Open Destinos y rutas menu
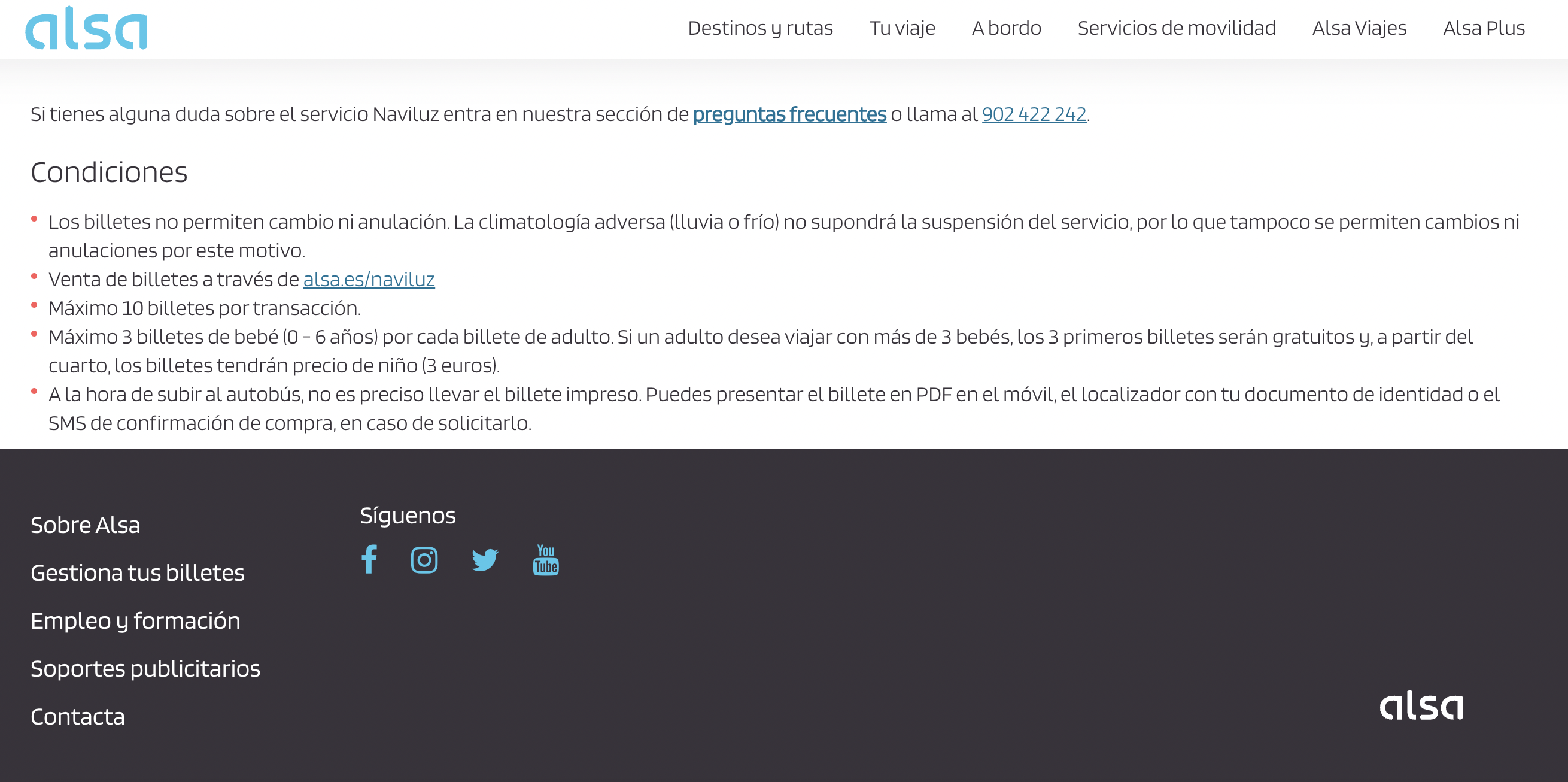This screenshot has width=1568, height=782. pyautogui.click(x=759, y=28)
